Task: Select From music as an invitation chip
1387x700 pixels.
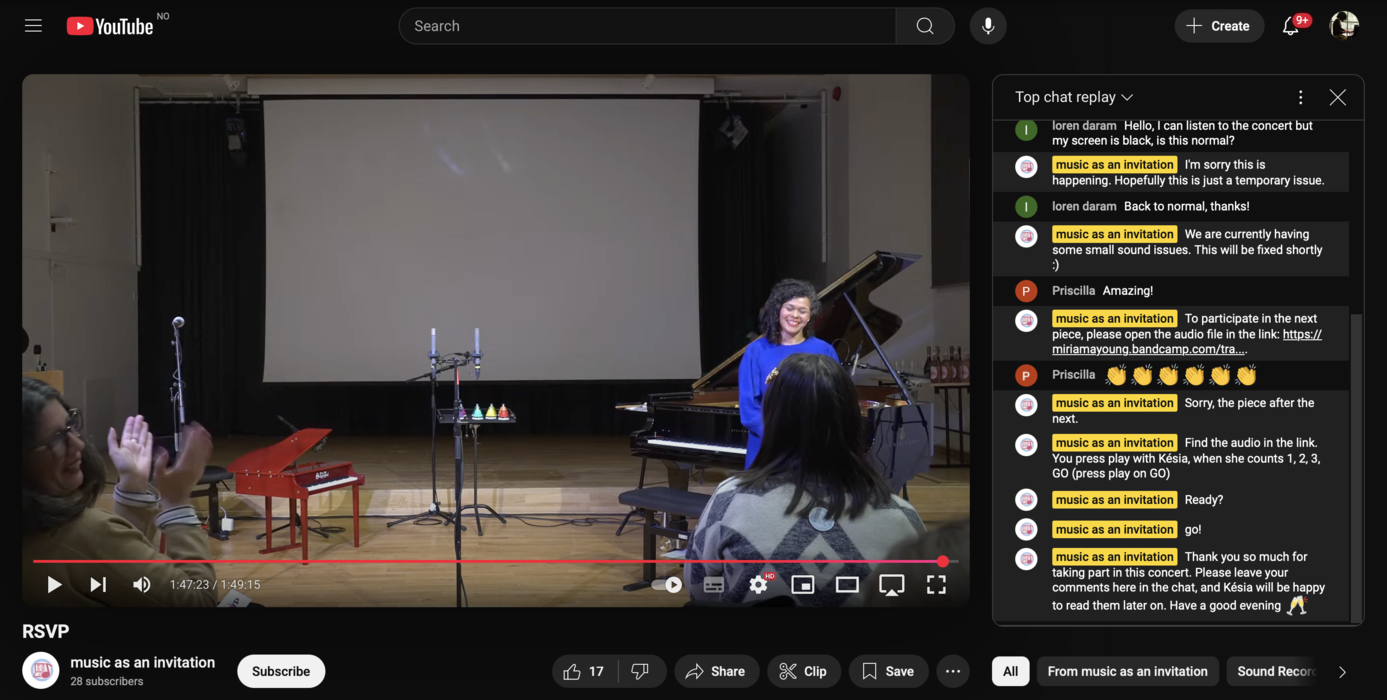Action: pos(1127,671)
